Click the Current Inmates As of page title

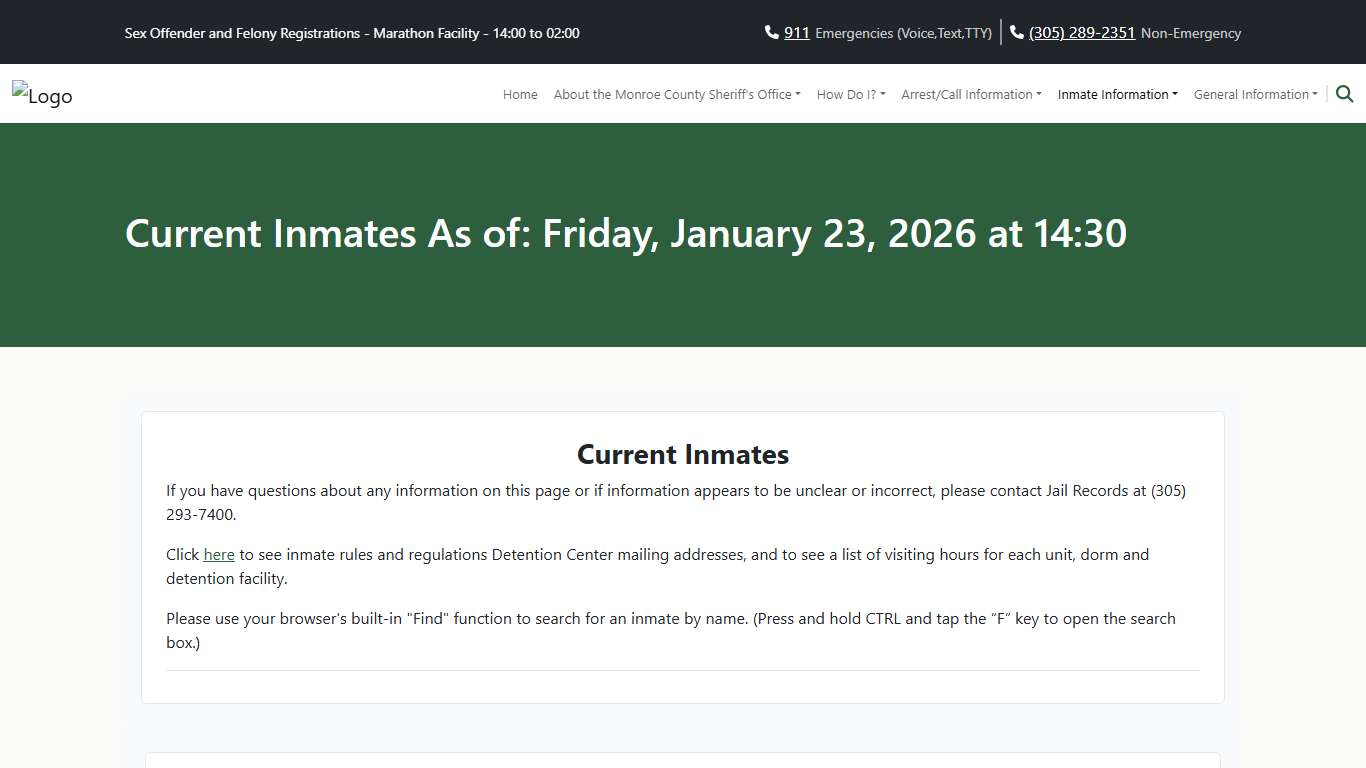point(625,234)
